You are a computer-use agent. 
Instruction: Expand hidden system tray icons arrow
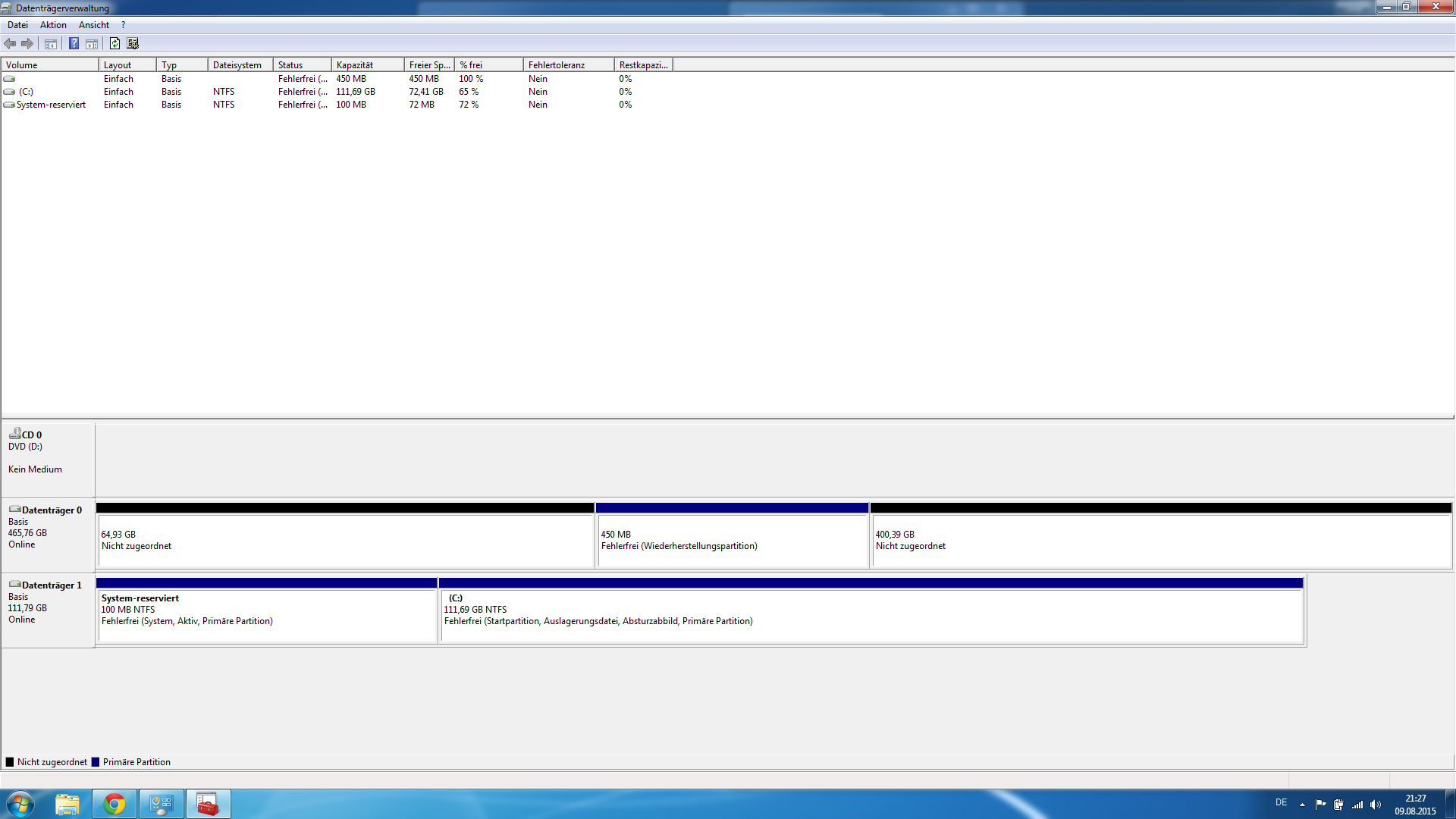click(x=1302, y=805)
